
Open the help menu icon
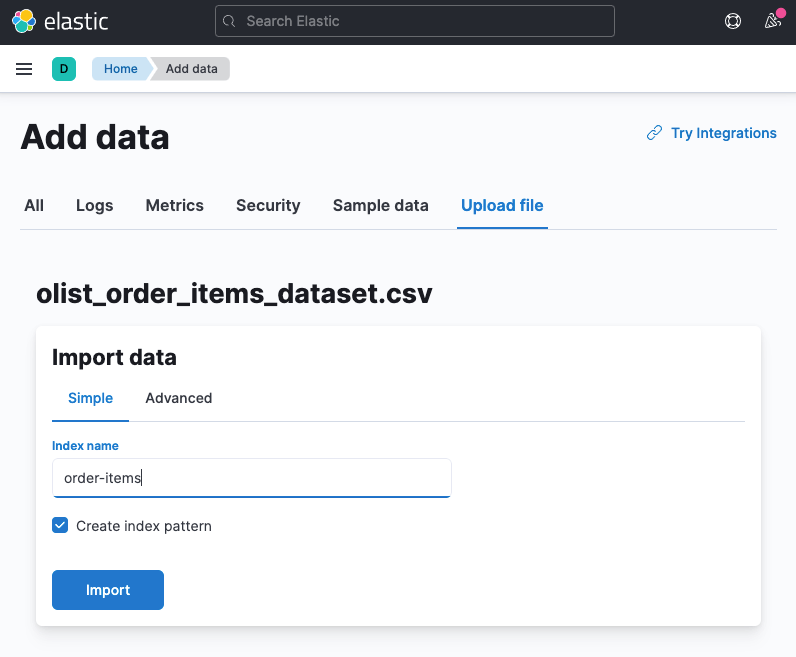pos(733,21)
